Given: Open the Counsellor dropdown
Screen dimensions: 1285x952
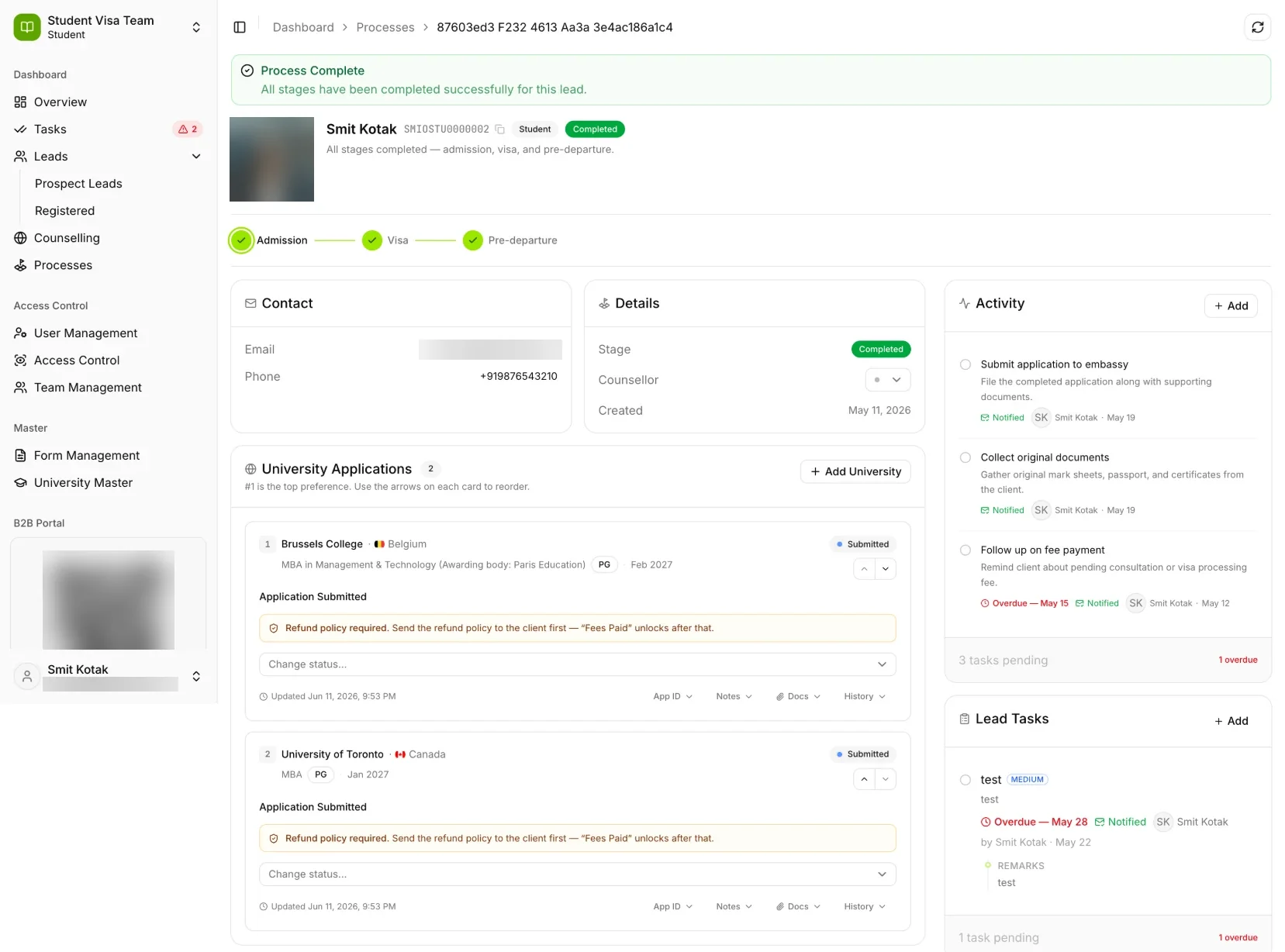Looking at the screenshot, I should point(888,380).
